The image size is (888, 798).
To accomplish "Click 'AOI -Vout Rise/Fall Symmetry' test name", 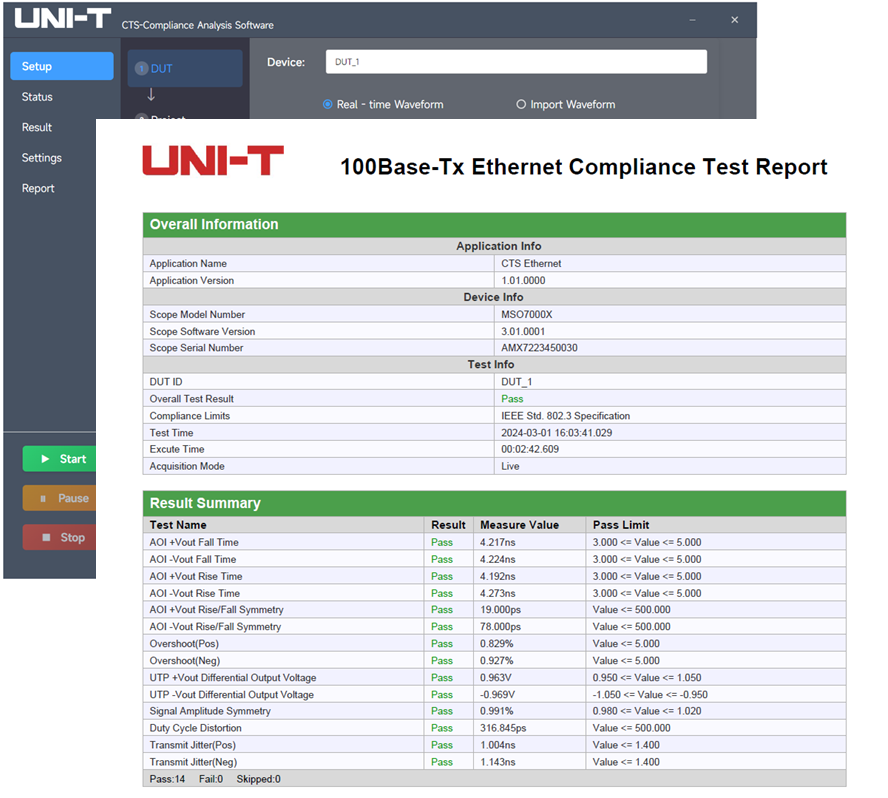I will tap(215, 626).
